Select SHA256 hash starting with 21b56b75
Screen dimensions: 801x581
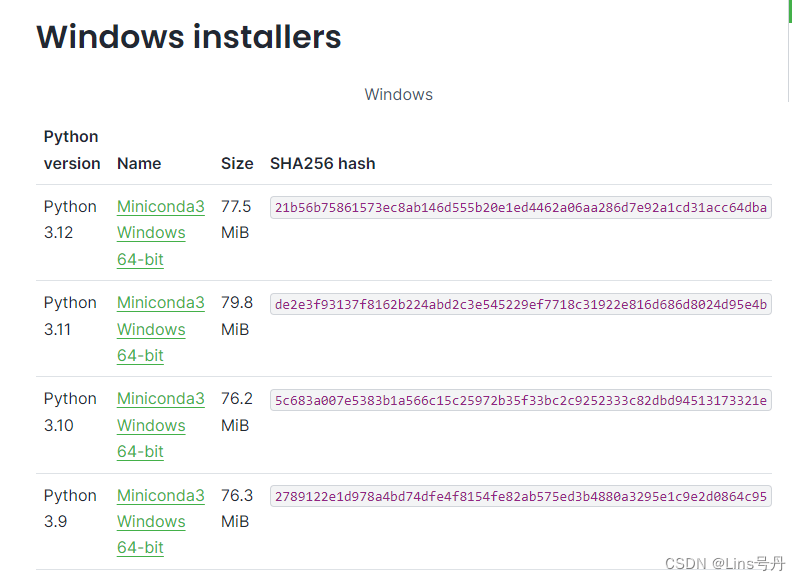pos(521,207)
